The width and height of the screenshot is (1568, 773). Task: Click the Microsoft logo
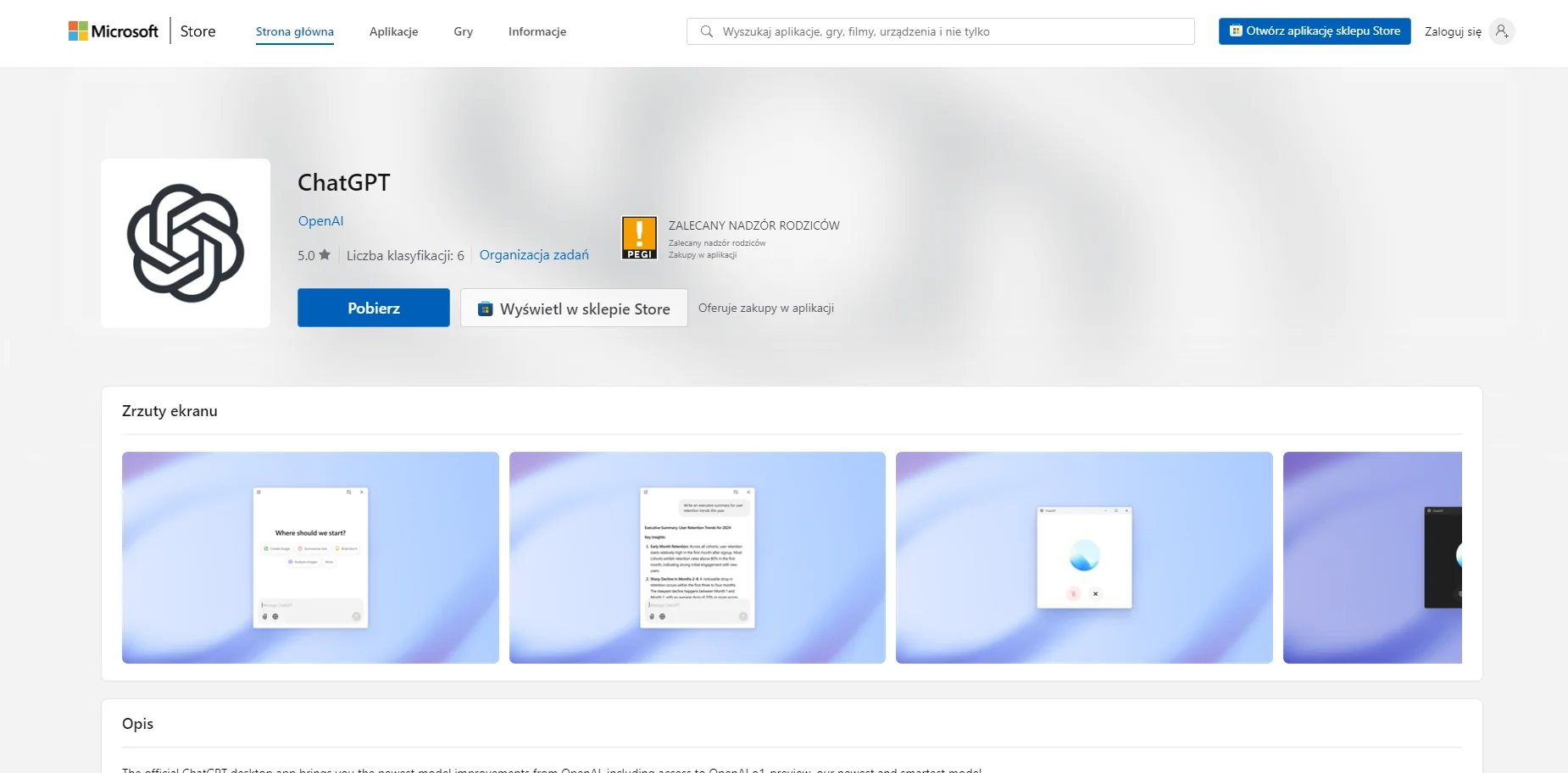(114, 31)
